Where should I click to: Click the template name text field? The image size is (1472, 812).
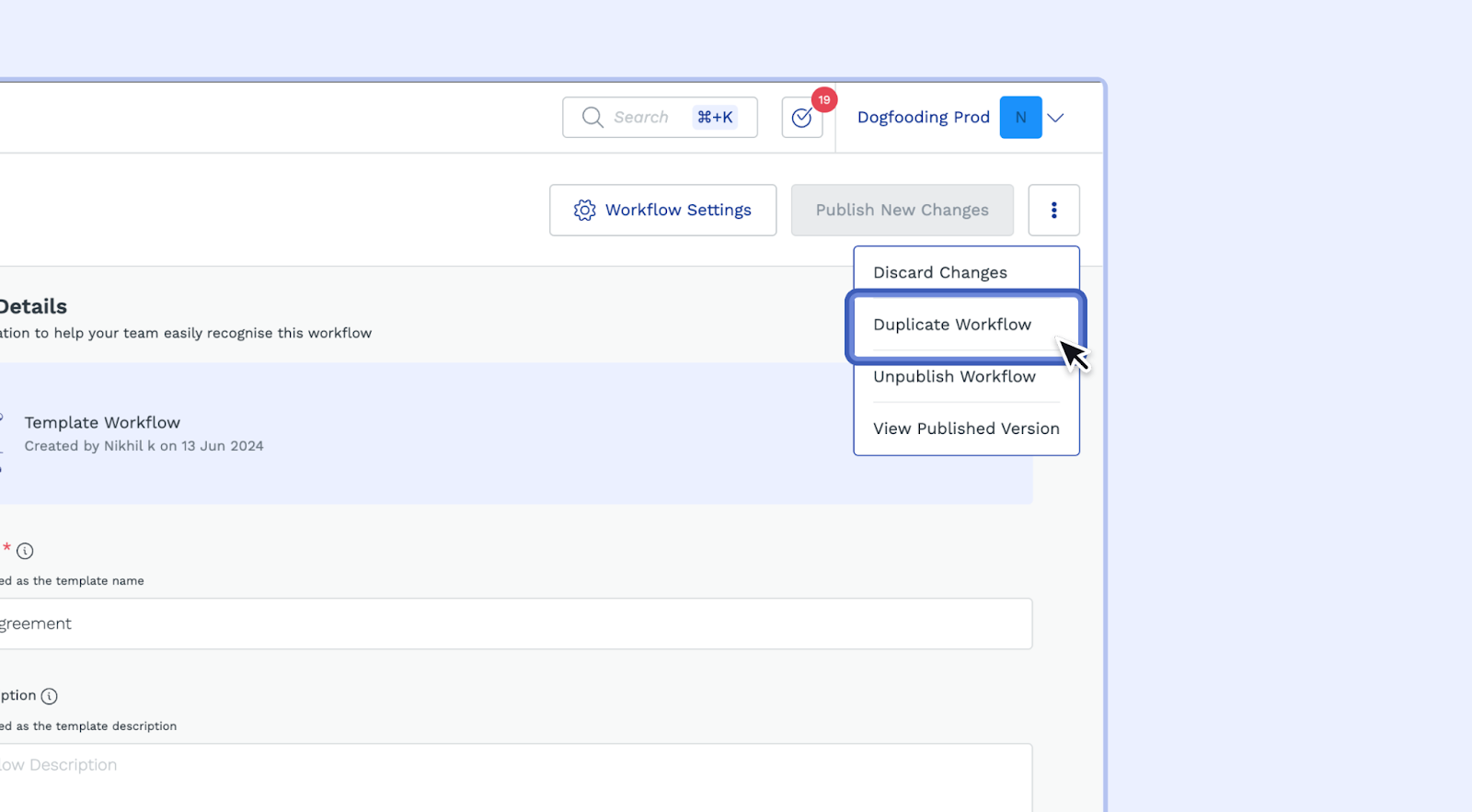[x=515, y=623]
